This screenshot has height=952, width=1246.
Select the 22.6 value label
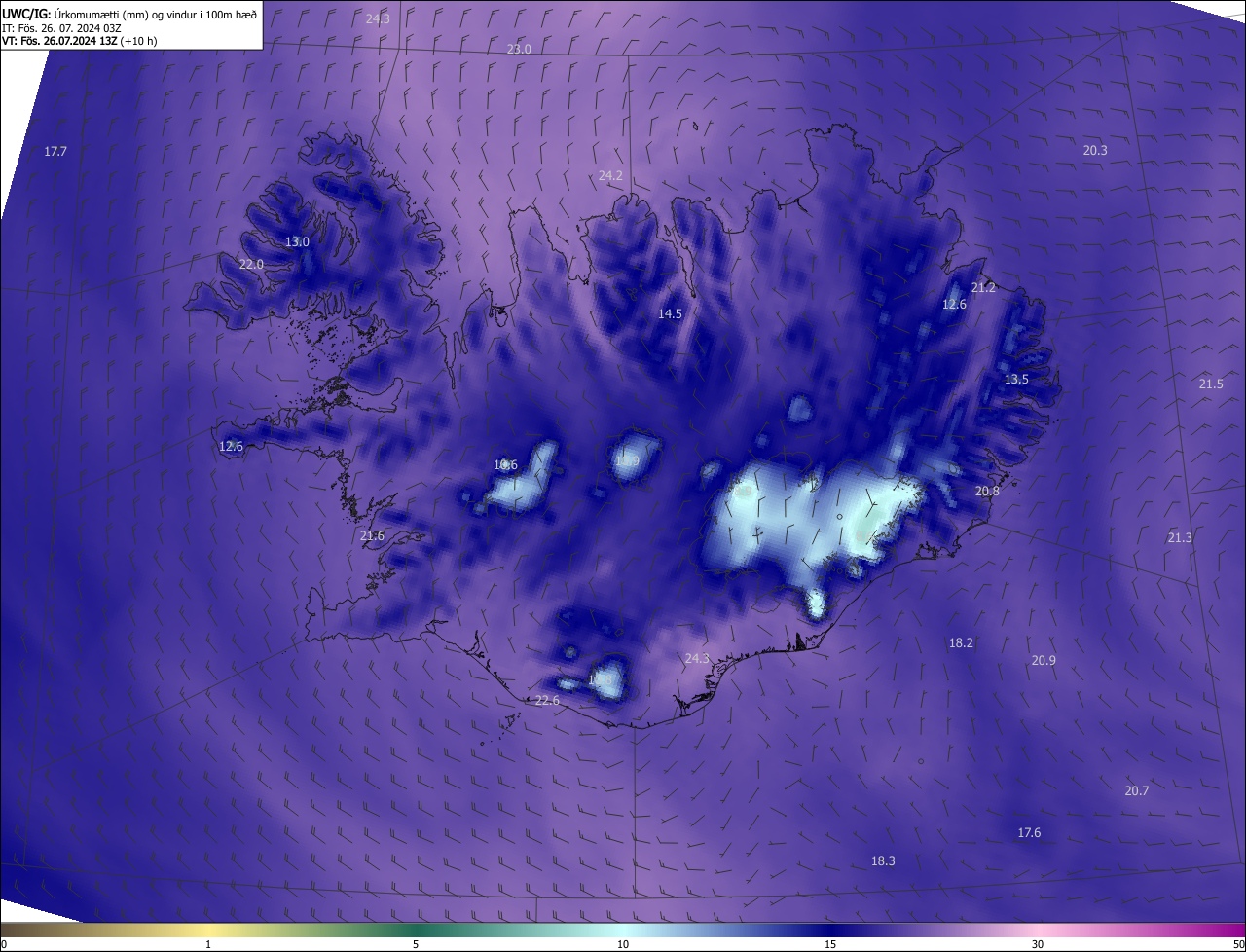547,701
